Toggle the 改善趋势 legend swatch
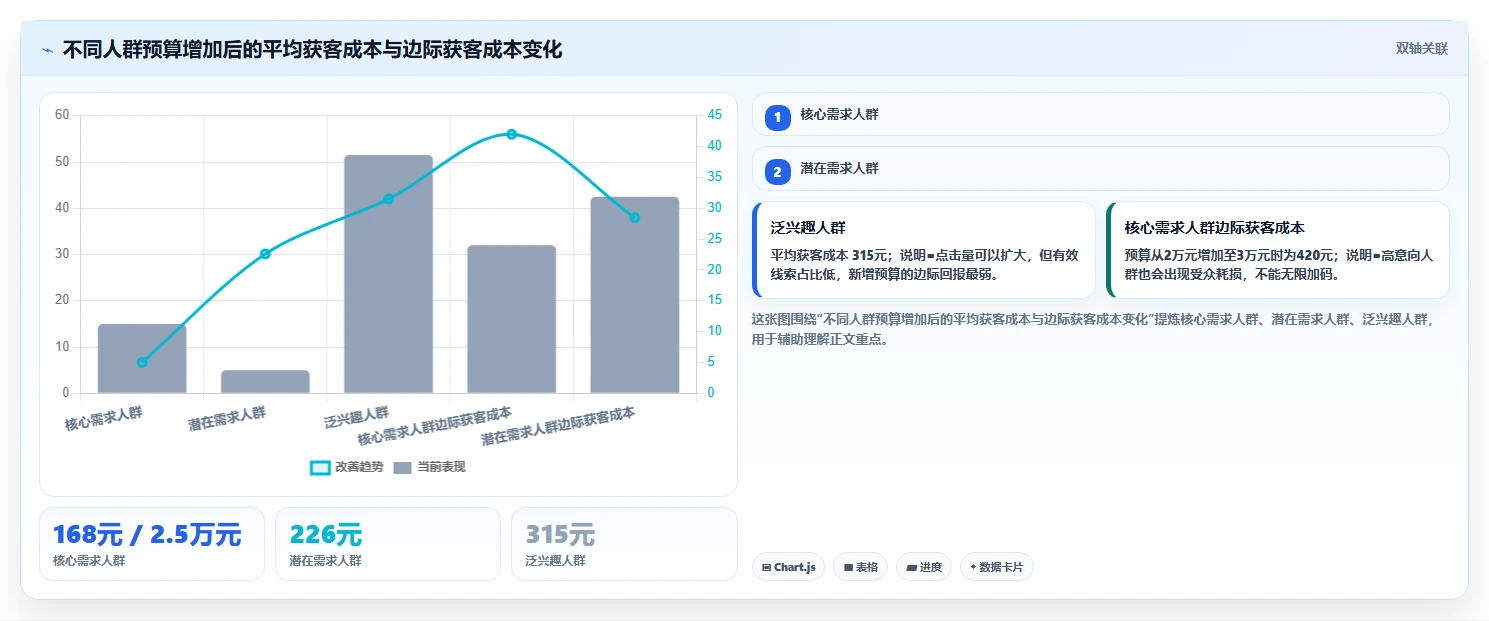Viewport: 1489px width, 621px height. click(320, 467)
